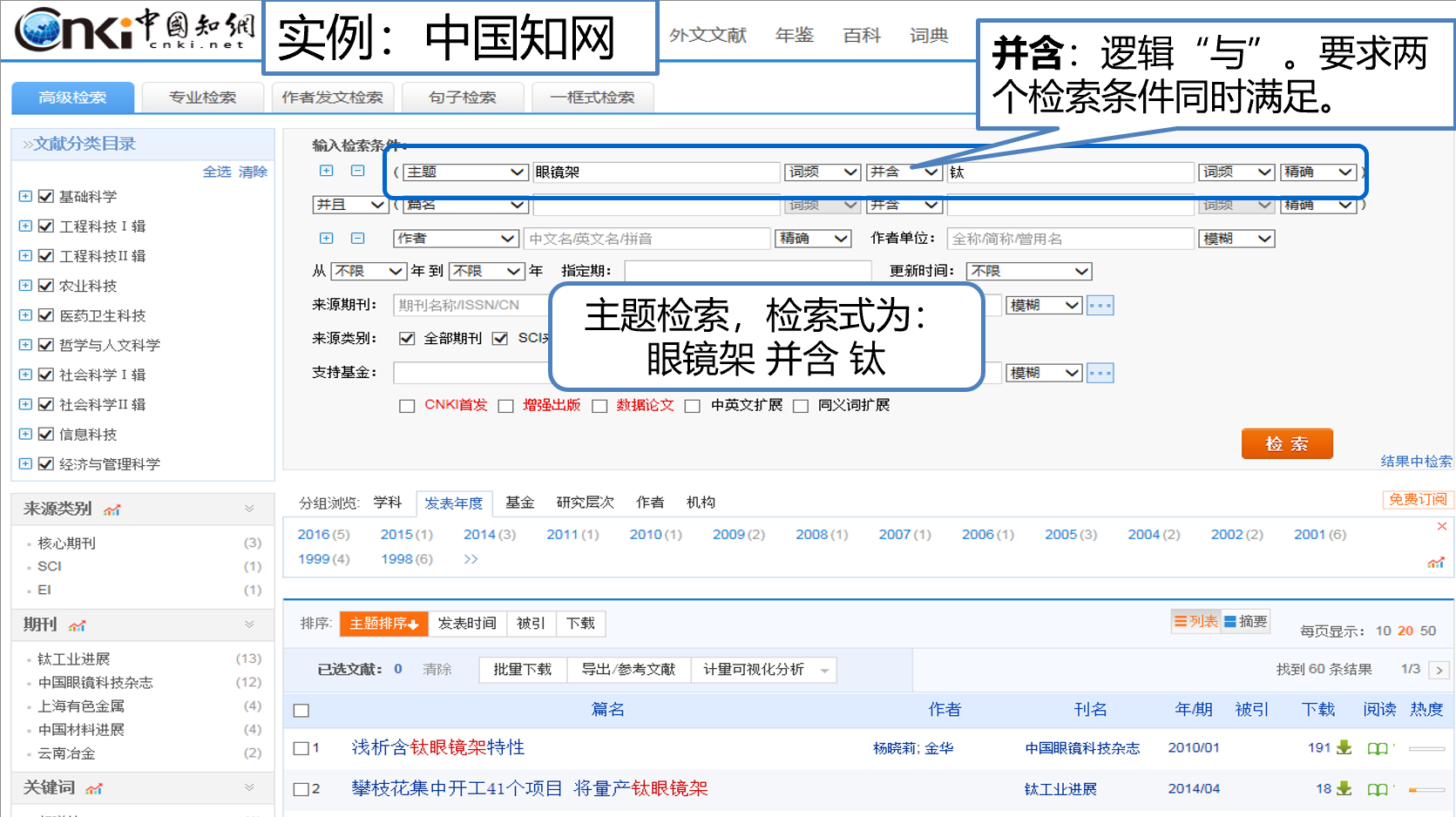Open the 更新时间 不限 dropdown
This screenshot has width=1456, height=817.
[x=1028, y=271]
